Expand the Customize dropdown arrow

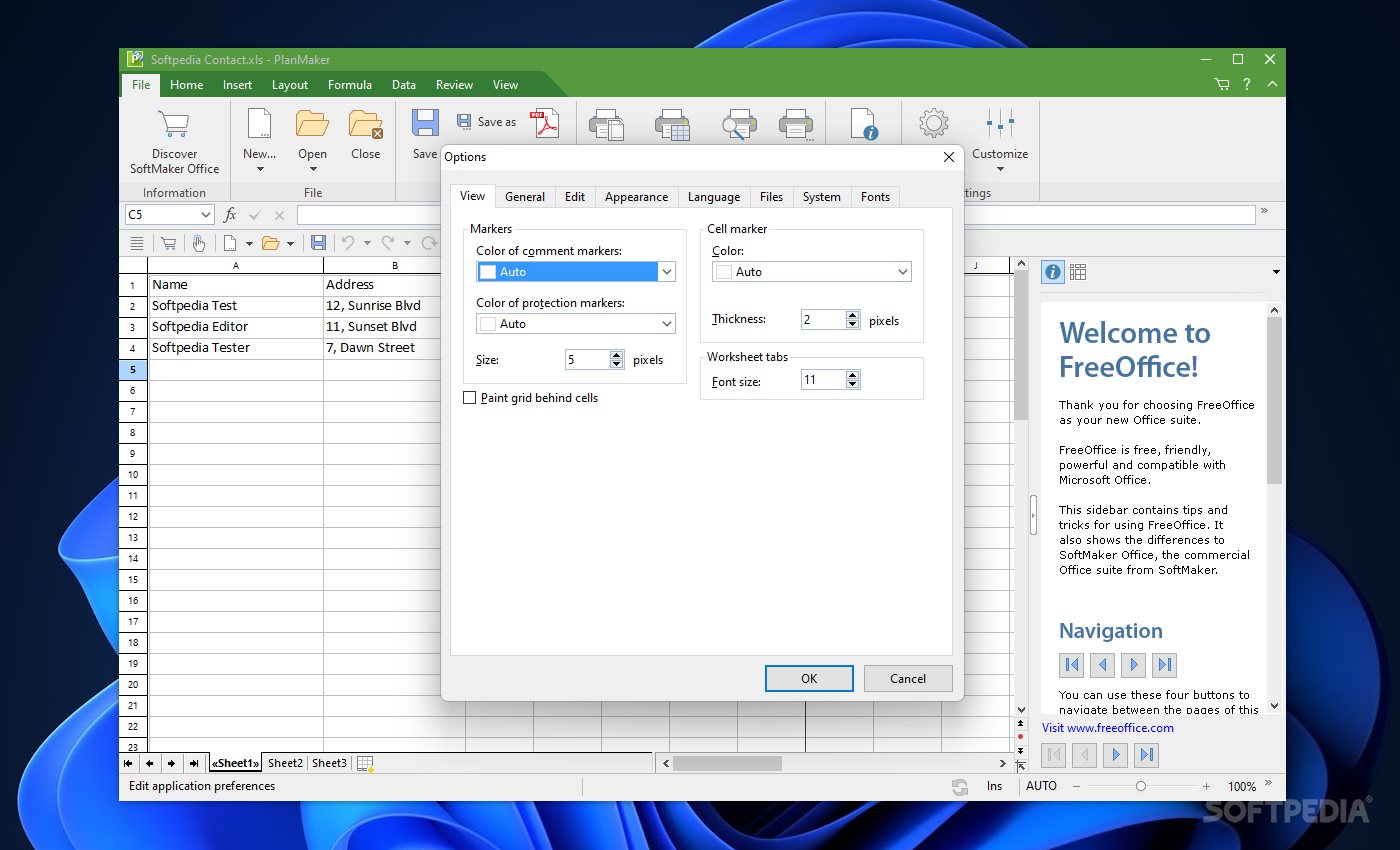(x=1000, y=169)
